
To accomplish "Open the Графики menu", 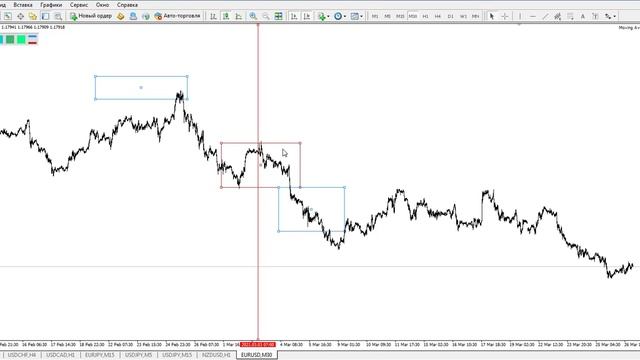I will (51, 5).
